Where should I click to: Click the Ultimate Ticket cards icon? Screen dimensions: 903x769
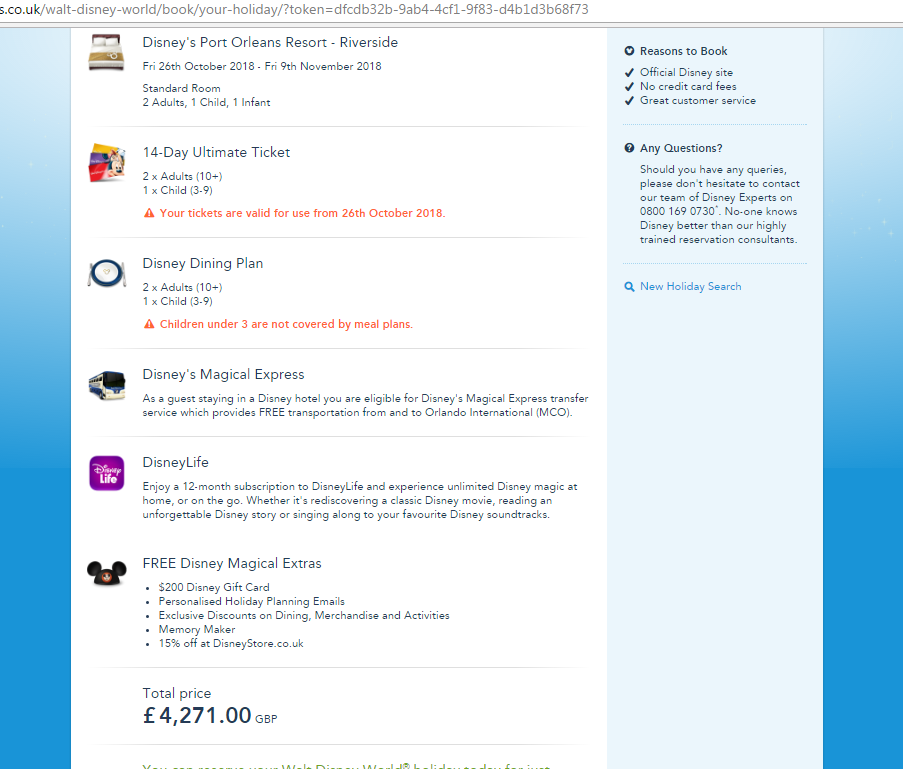pyautogui.click(x=107, y=162)
